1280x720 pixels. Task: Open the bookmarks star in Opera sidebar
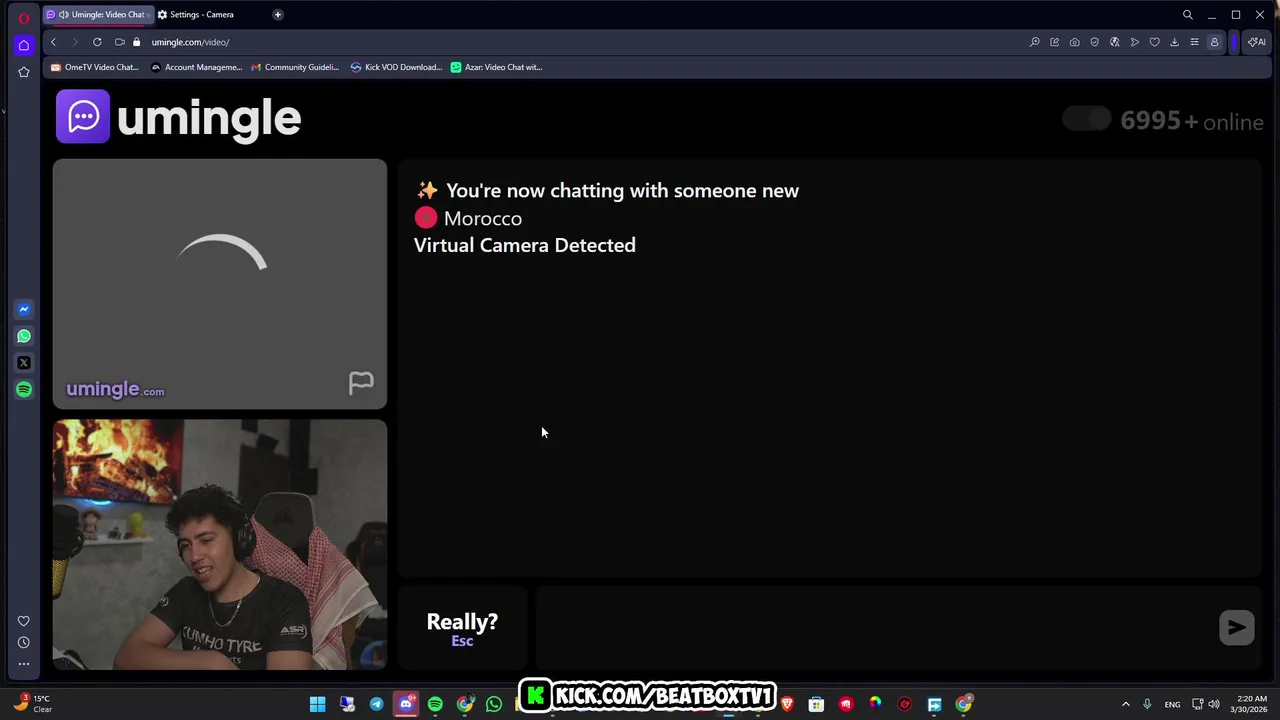click(24, 72)
